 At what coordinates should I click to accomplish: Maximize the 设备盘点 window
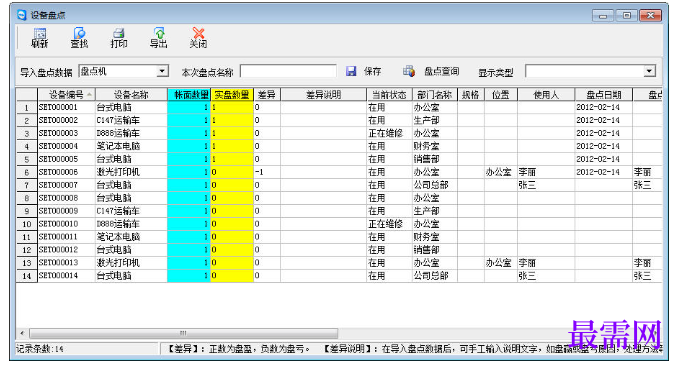626,16
